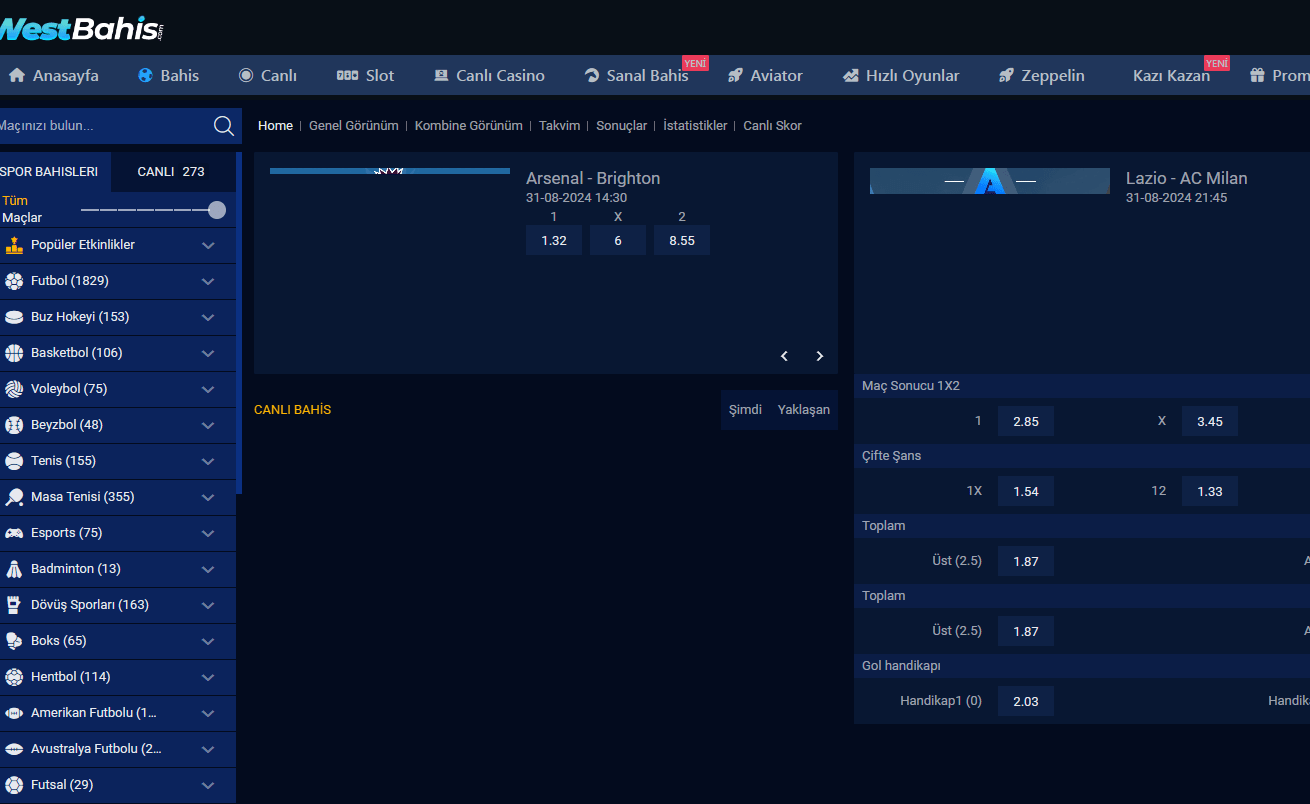Click the Anasayfa home icon

click(x=16, y=75)
